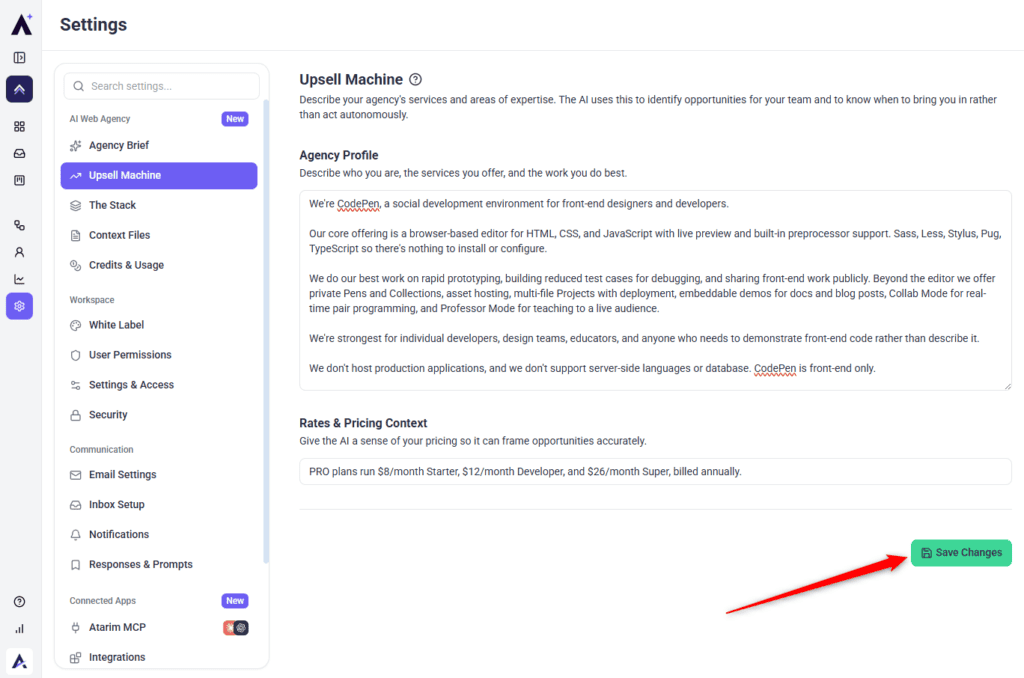The image size is (1024, 678).
Task: Click the magnifier icon in search settings
Action: point(78,86)
